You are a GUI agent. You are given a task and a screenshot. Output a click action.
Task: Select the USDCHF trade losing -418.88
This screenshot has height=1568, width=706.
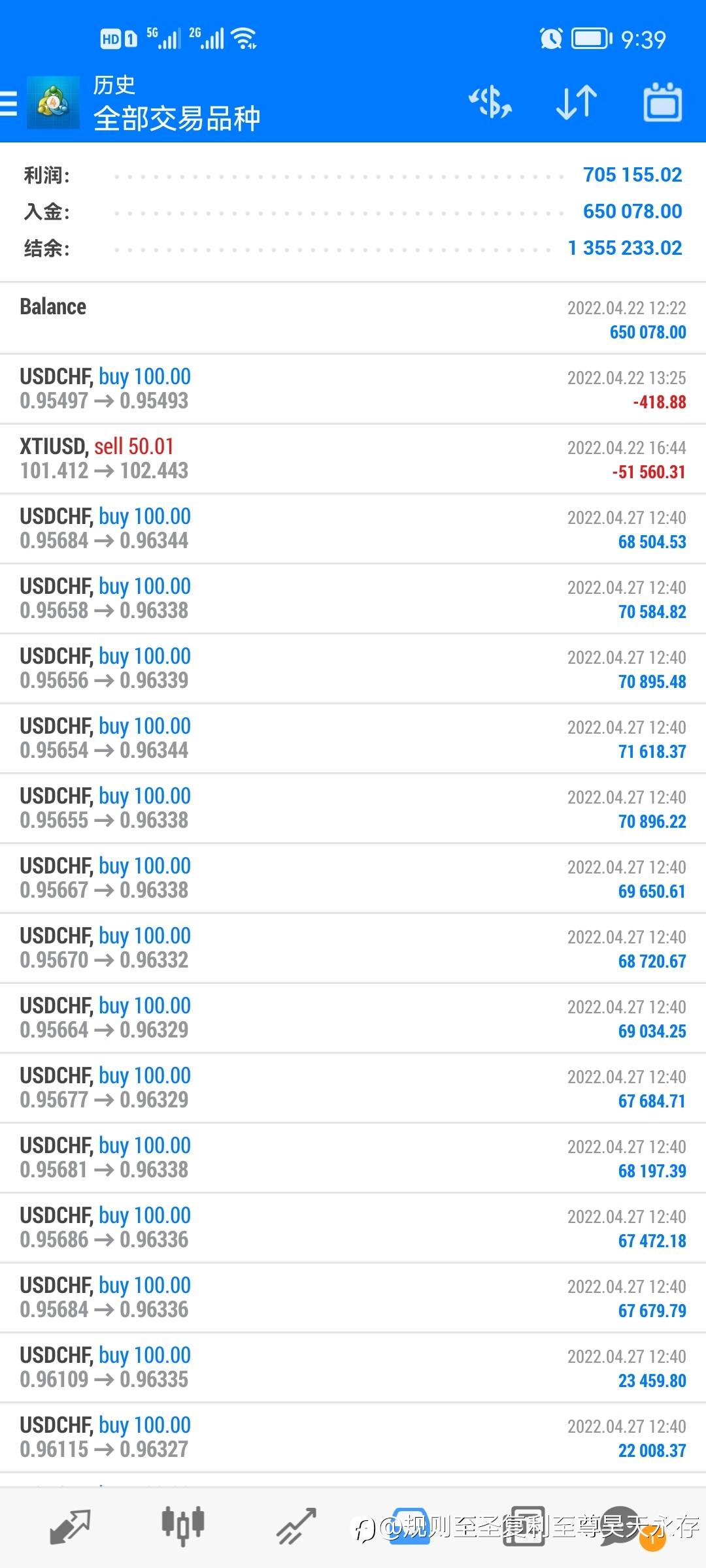(353, 389)
